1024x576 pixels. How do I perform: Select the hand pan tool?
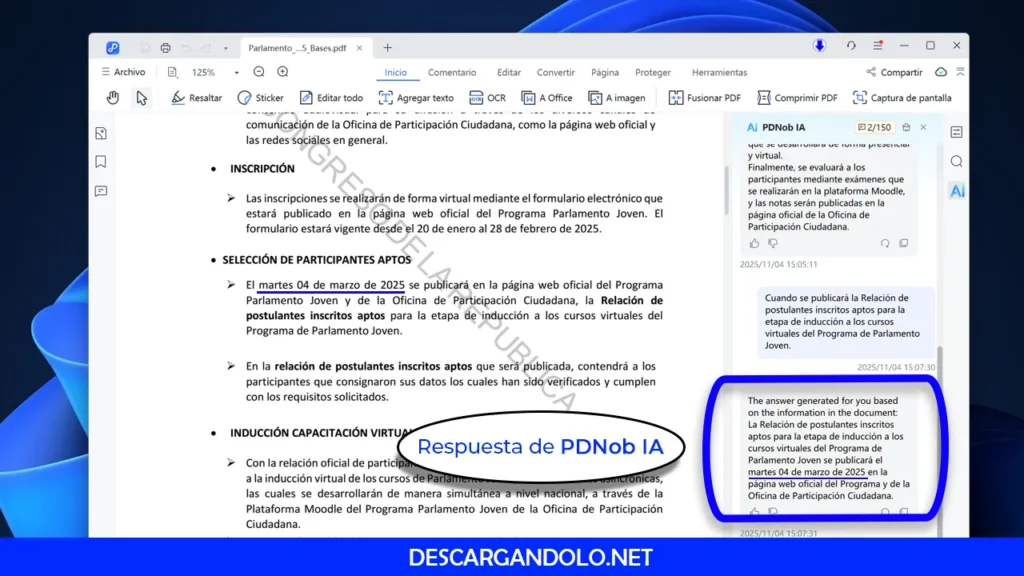(x=112, y=97)
